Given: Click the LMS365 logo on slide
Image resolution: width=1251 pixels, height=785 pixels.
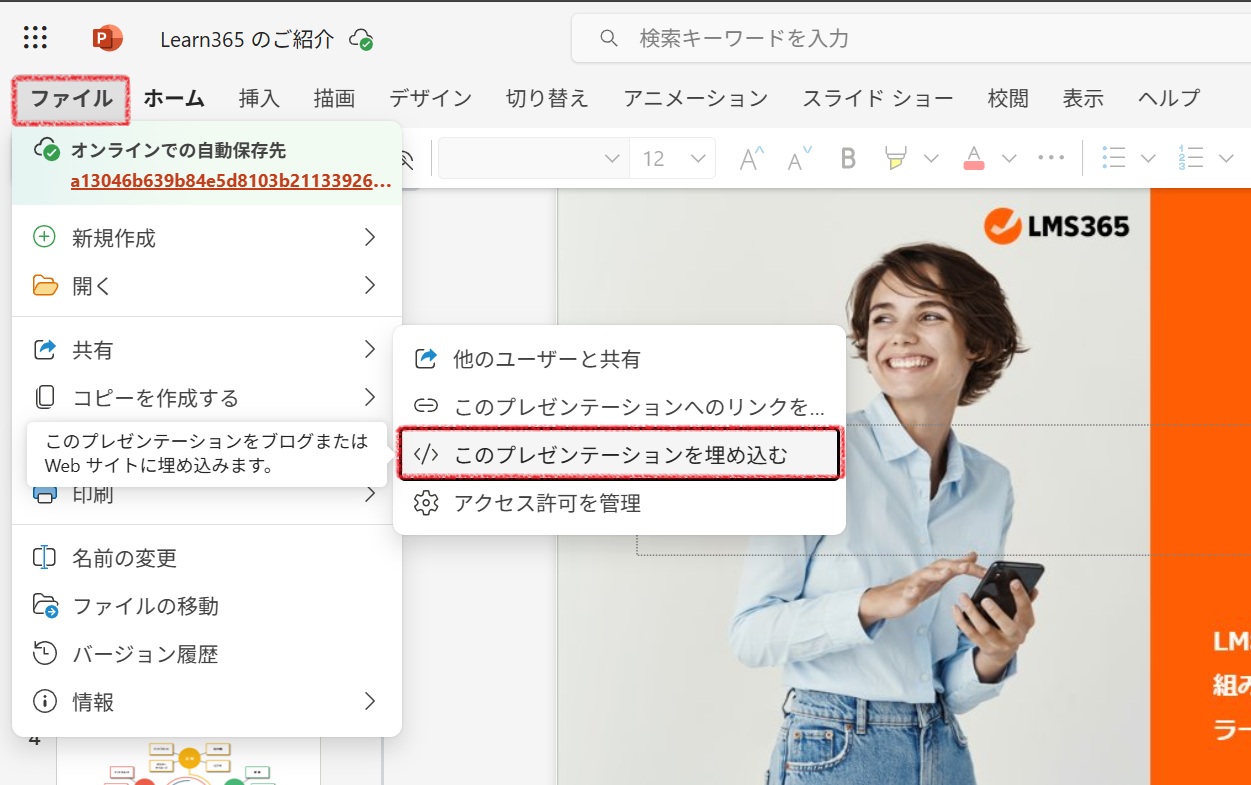Looking at the screenshot, I should click(x=1056, y=226).
